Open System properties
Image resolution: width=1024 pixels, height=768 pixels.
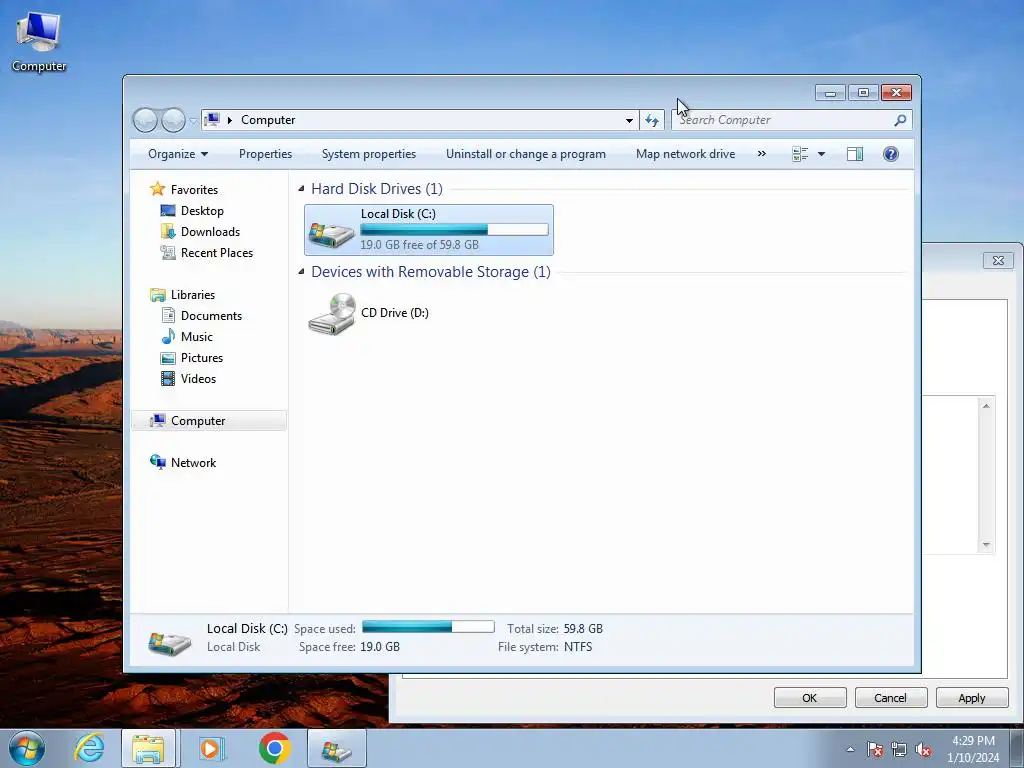(369, 154)
